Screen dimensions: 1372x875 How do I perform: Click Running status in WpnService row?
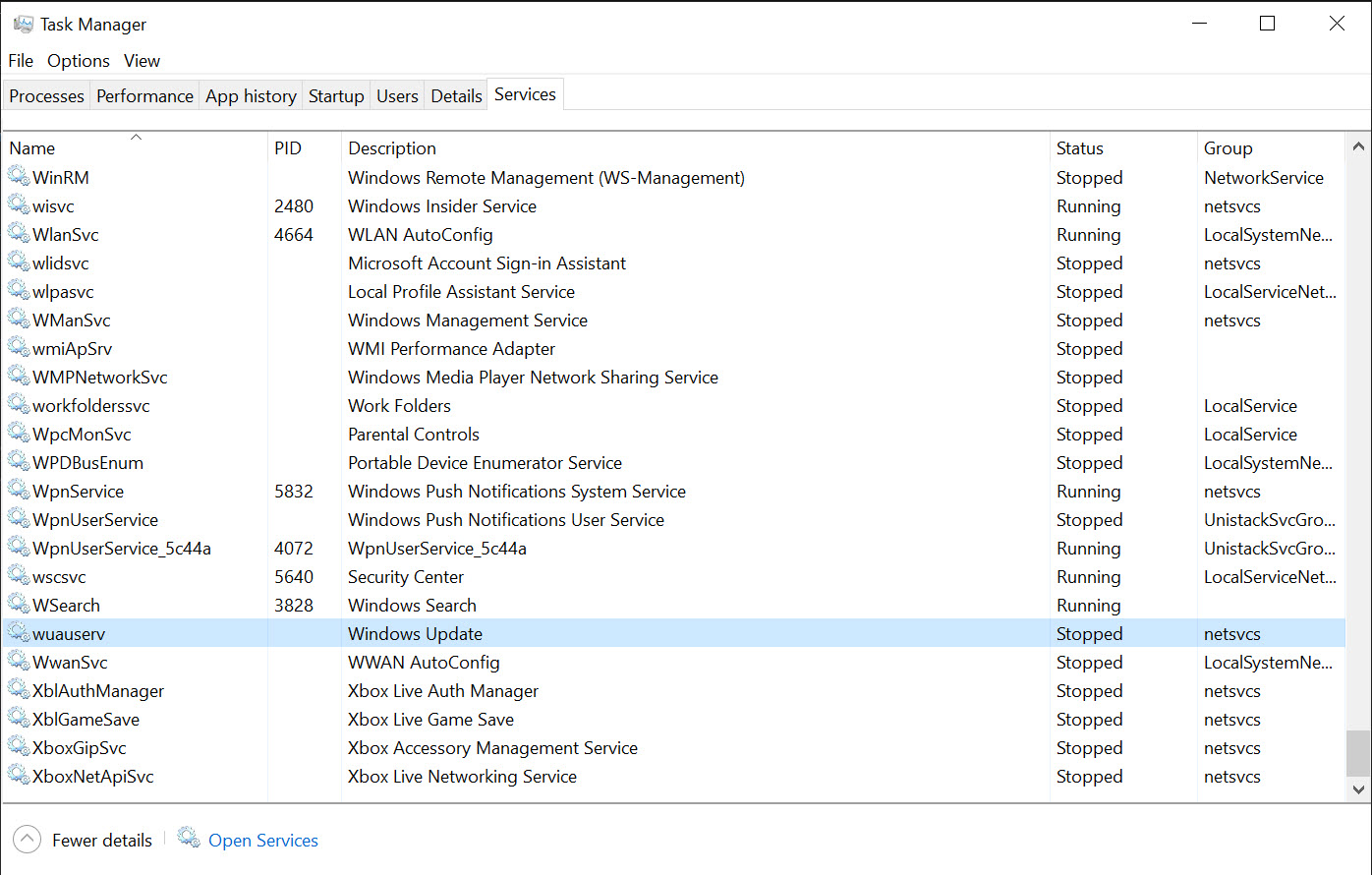point(1088,492)
